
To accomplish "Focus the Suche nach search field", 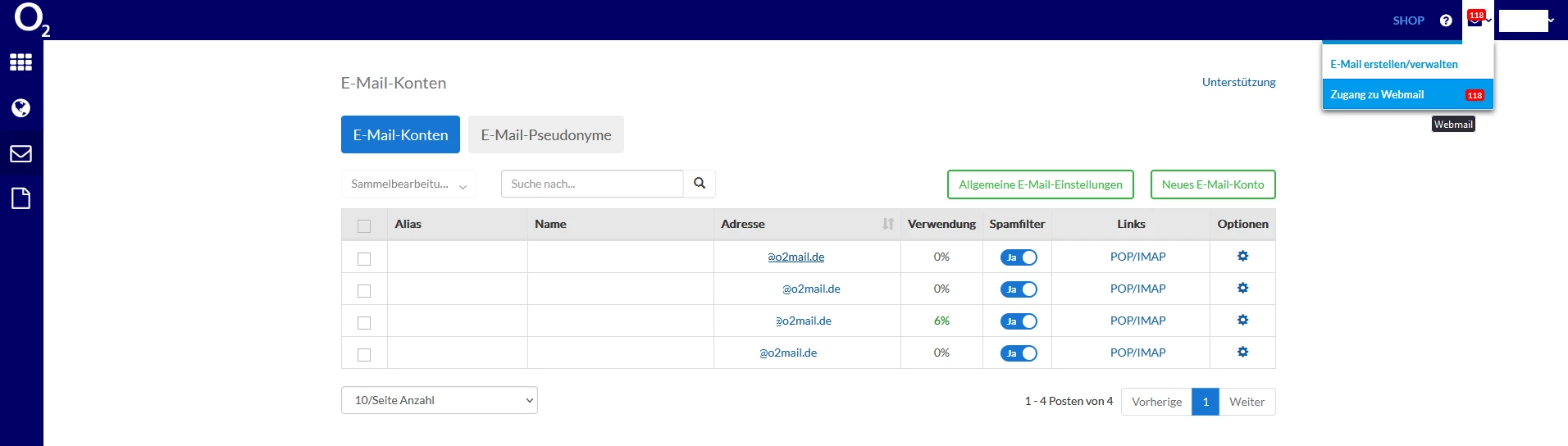I will coord(592,184).
